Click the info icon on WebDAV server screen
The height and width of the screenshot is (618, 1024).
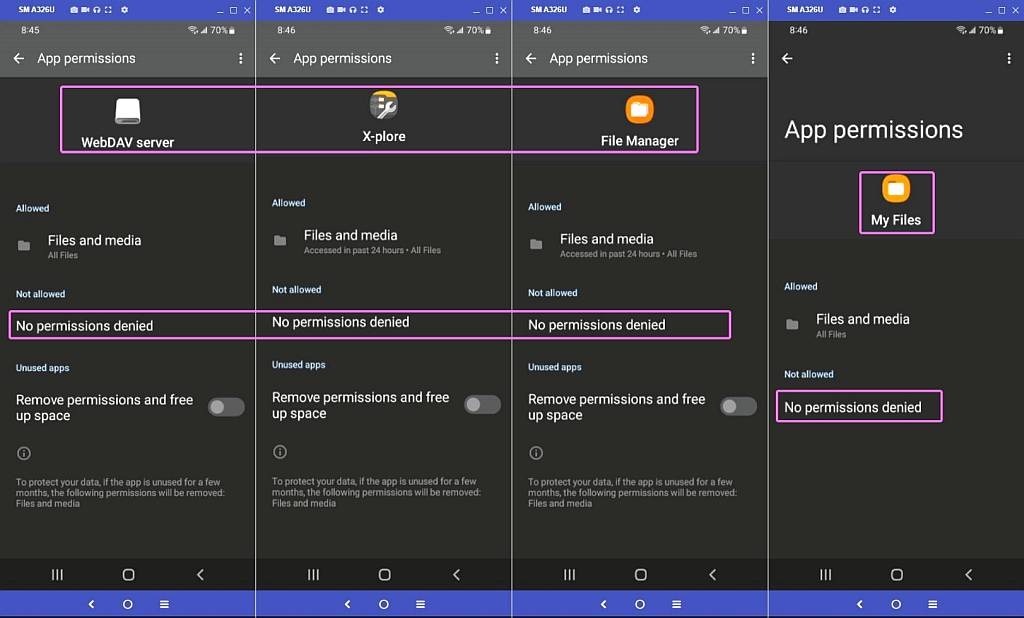point(24,453)
